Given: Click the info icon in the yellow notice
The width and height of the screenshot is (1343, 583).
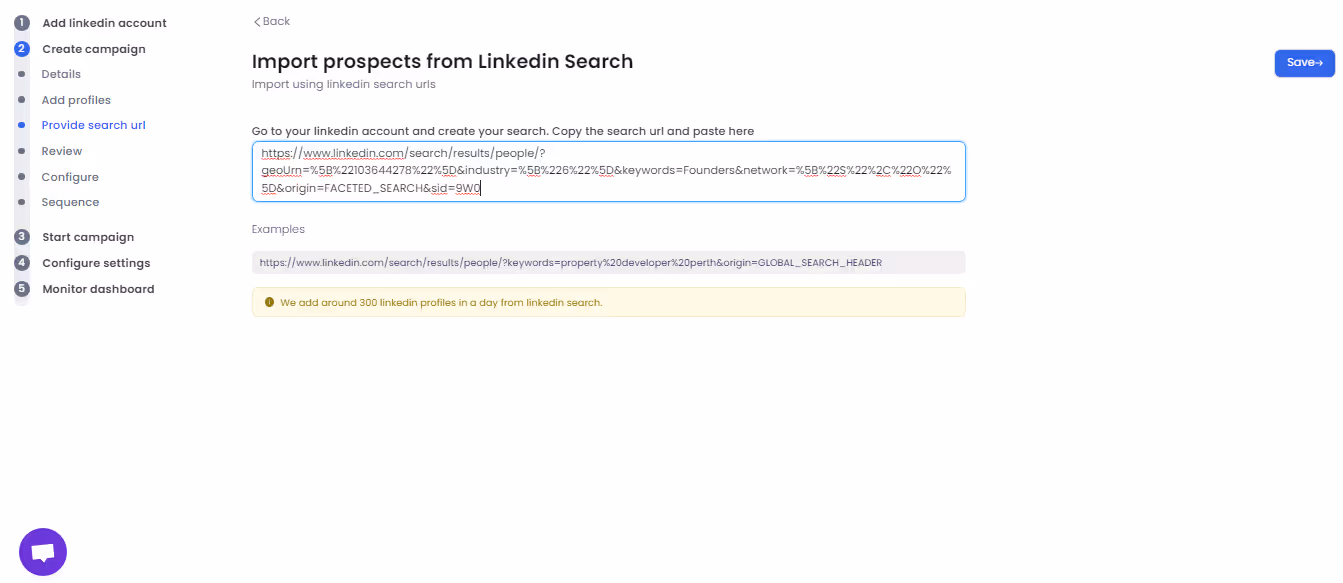Looking at the screenshot, I should 269,302.
